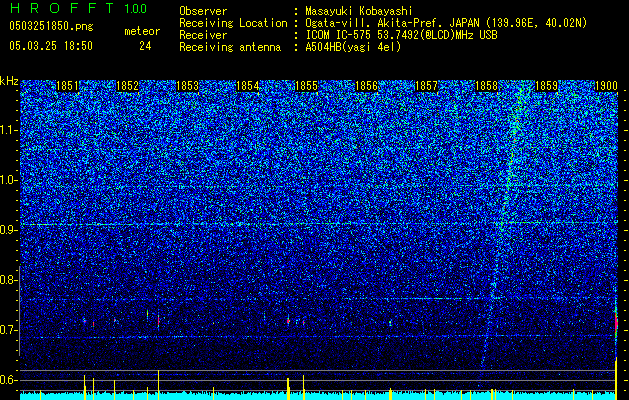This screenshot has width=629, height=400.
Task: Click the 1853 time marker
Action: [187, 86]
